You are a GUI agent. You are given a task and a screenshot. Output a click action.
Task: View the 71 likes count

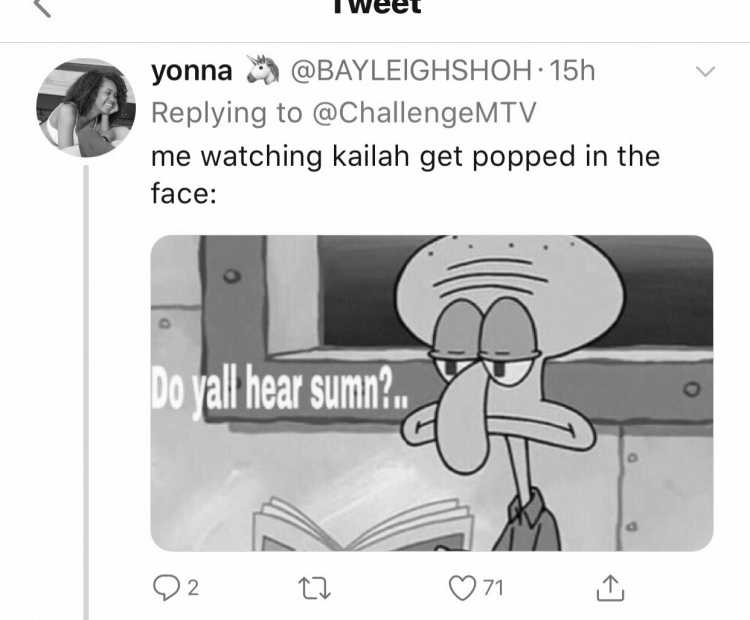pos(493,588)
